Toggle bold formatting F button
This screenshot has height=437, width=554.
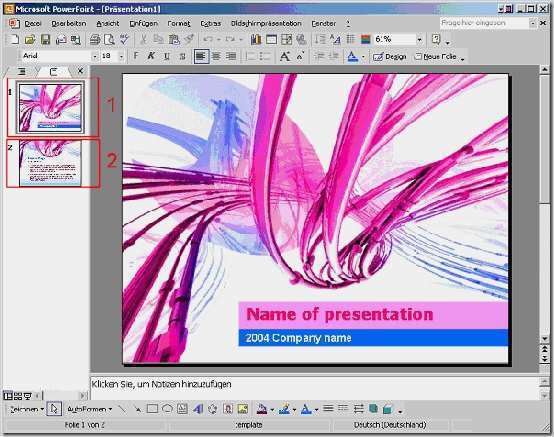[136, 56]
